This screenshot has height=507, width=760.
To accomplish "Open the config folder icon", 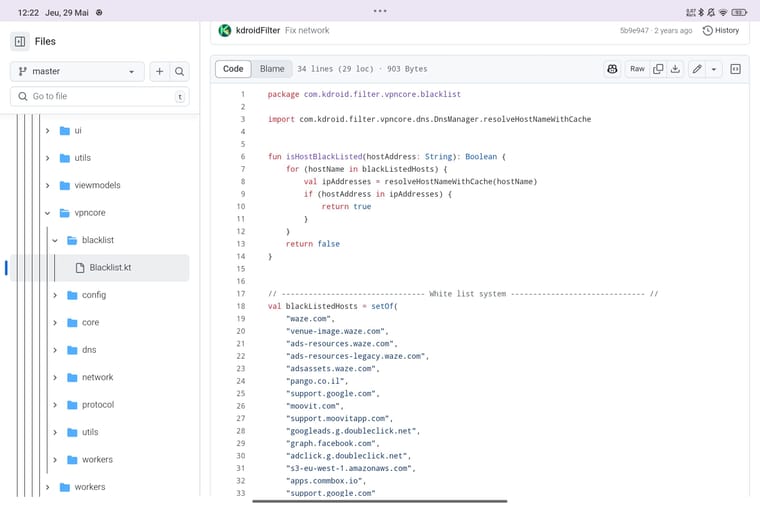I will [x=72, y=295].
